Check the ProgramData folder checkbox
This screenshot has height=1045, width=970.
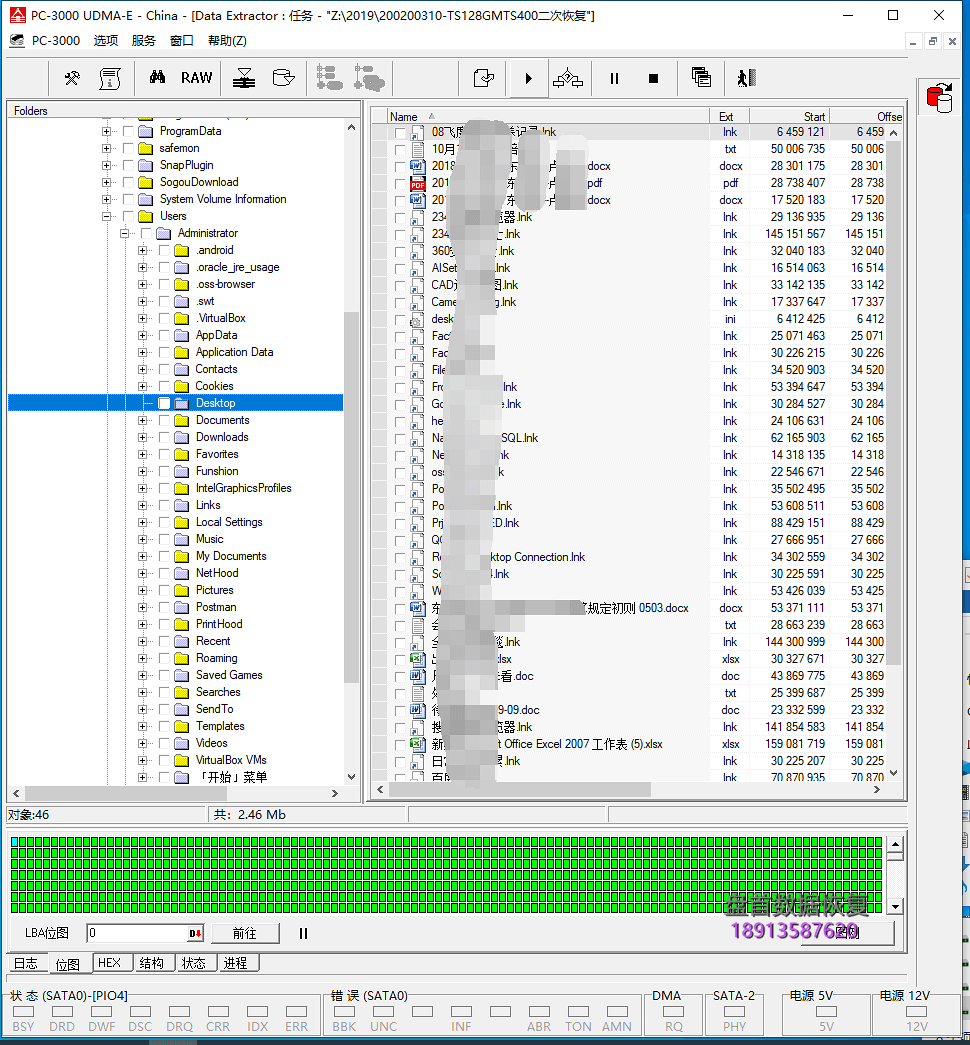(128, 131)
